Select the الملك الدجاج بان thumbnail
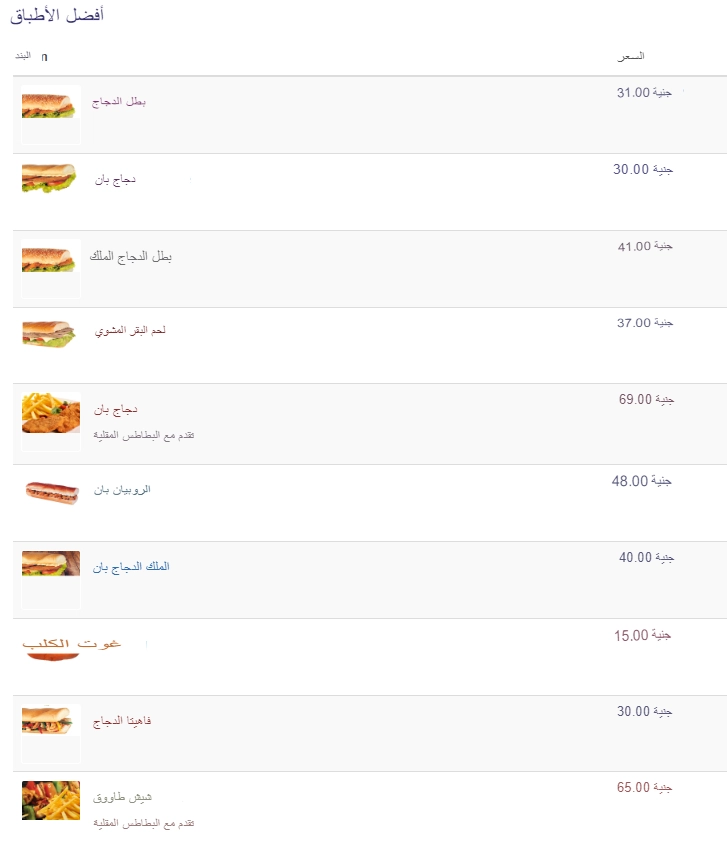The width and height of the screenshot is (727, 844). (51, 564)
